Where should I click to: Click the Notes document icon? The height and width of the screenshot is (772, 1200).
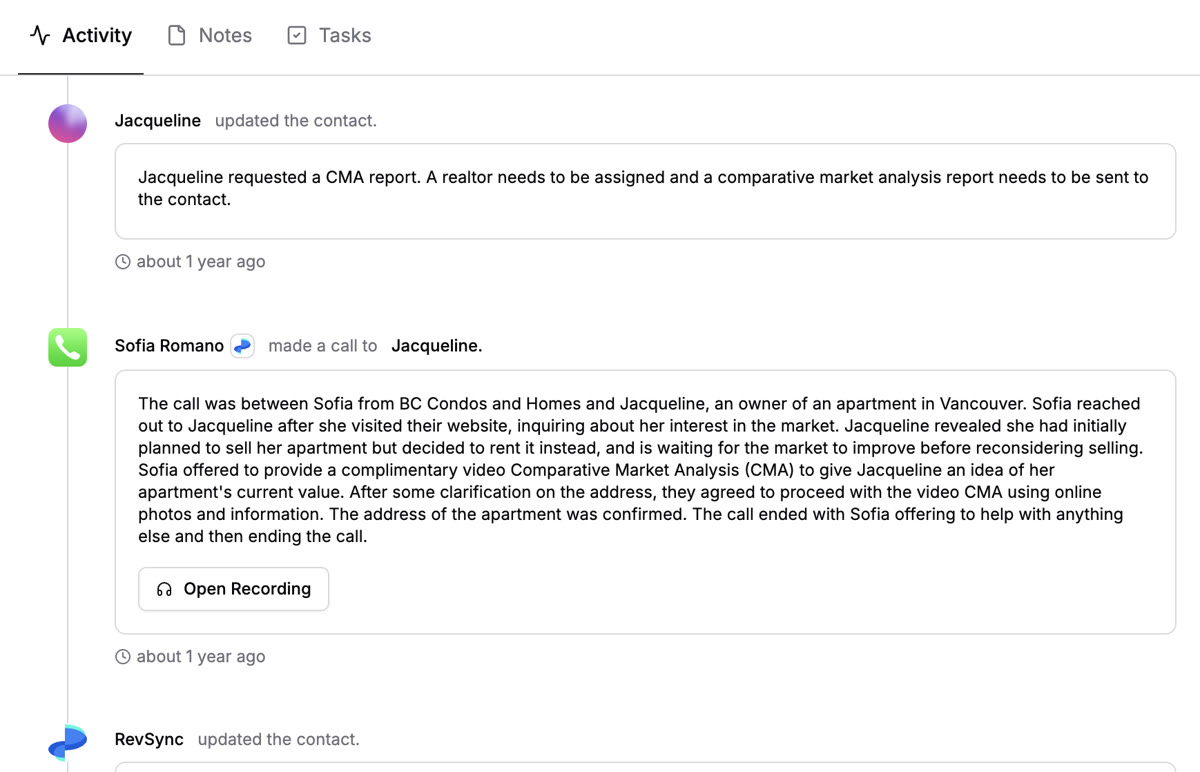coord(177,36)
